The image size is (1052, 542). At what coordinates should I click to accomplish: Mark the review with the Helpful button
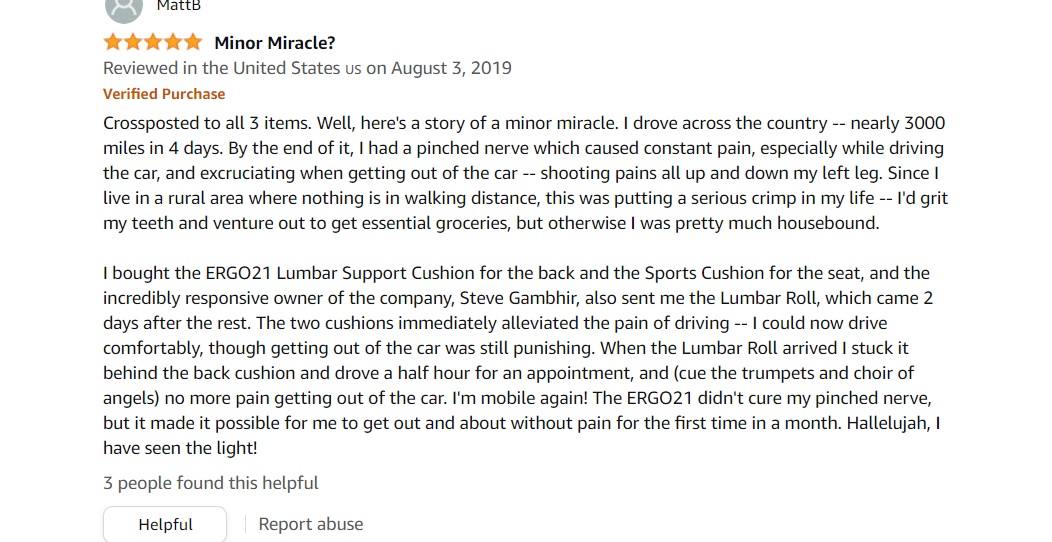pos(165,525)
